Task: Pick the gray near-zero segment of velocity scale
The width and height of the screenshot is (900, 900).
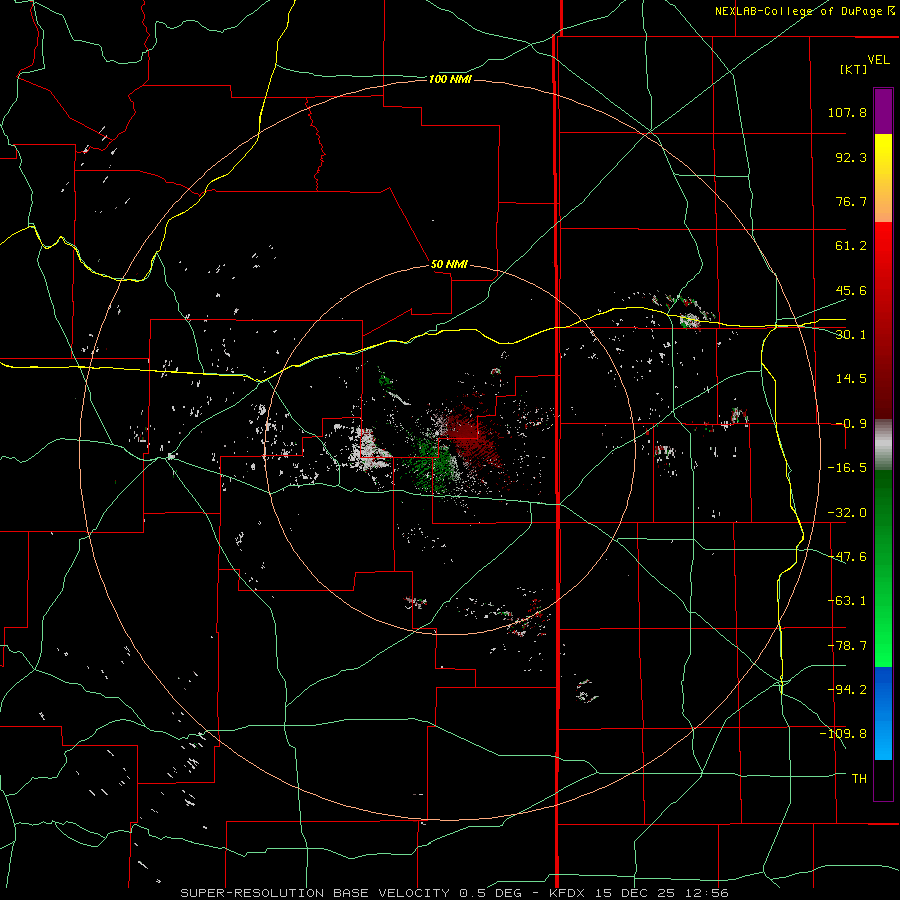Action: tap(883, 445)
